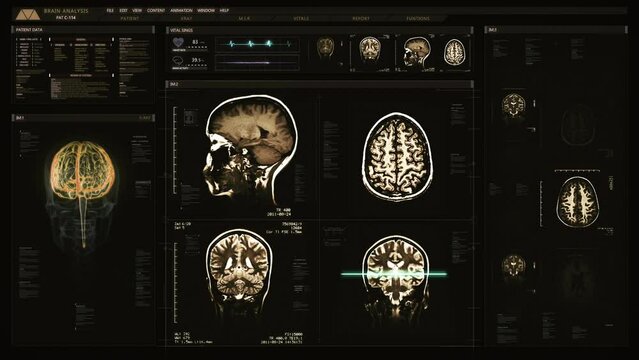Switch to the REPORT tab
This screenshot has width=639, height=360.
[x=361, y=18]
